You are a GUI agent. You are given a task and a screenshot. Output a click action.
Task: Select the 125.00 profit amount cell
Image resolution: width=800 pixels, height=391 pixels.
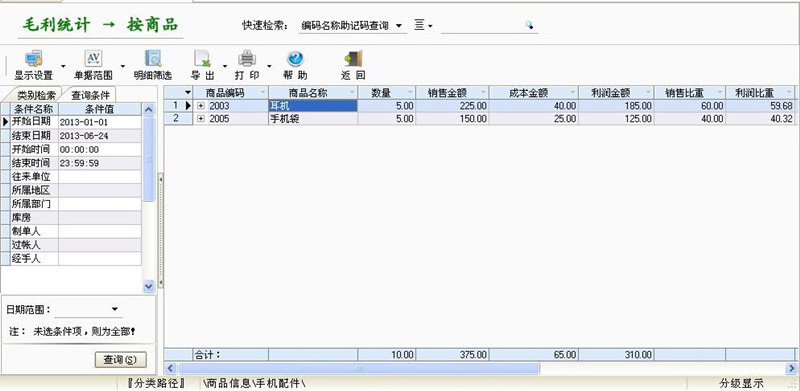(616, 118)
